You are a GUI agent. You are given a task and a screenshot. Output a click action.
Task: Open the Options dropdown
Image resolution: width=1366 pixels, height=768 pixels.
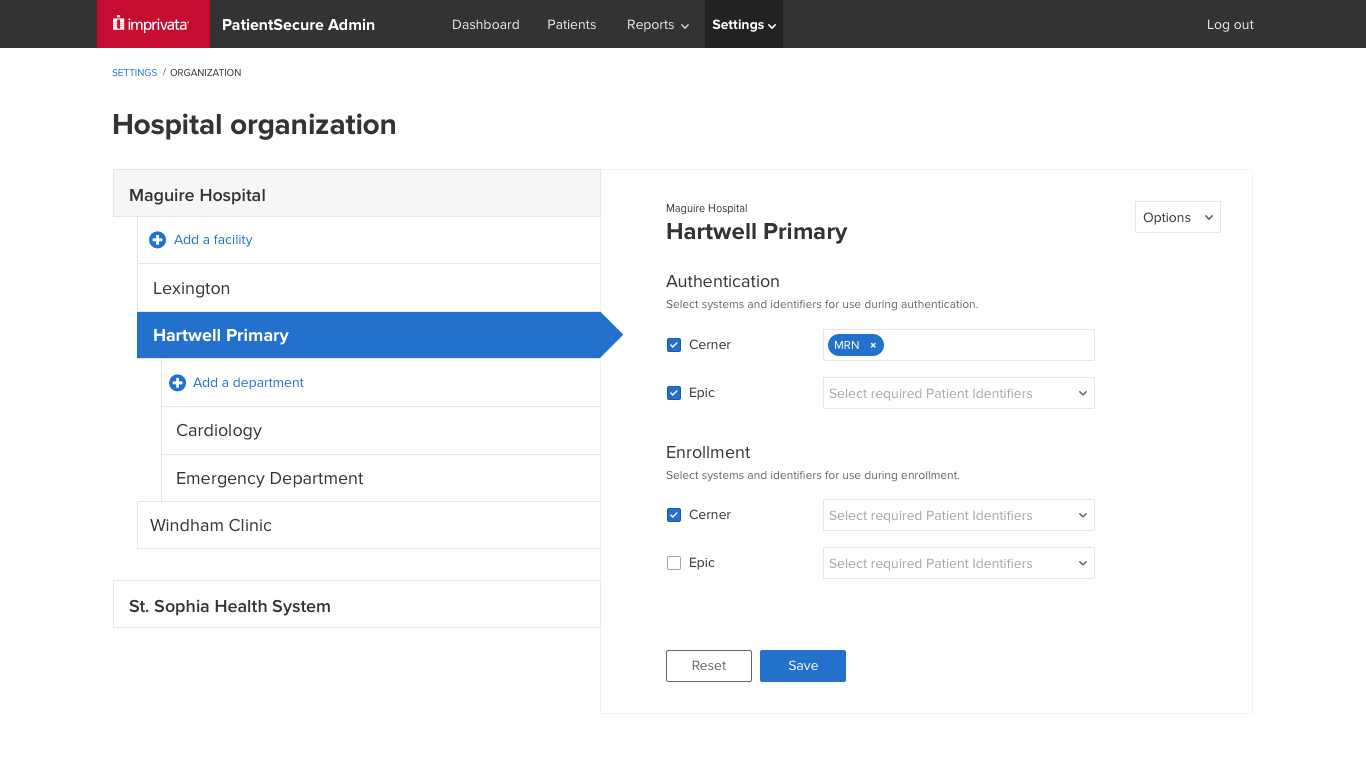point(1178,217)
